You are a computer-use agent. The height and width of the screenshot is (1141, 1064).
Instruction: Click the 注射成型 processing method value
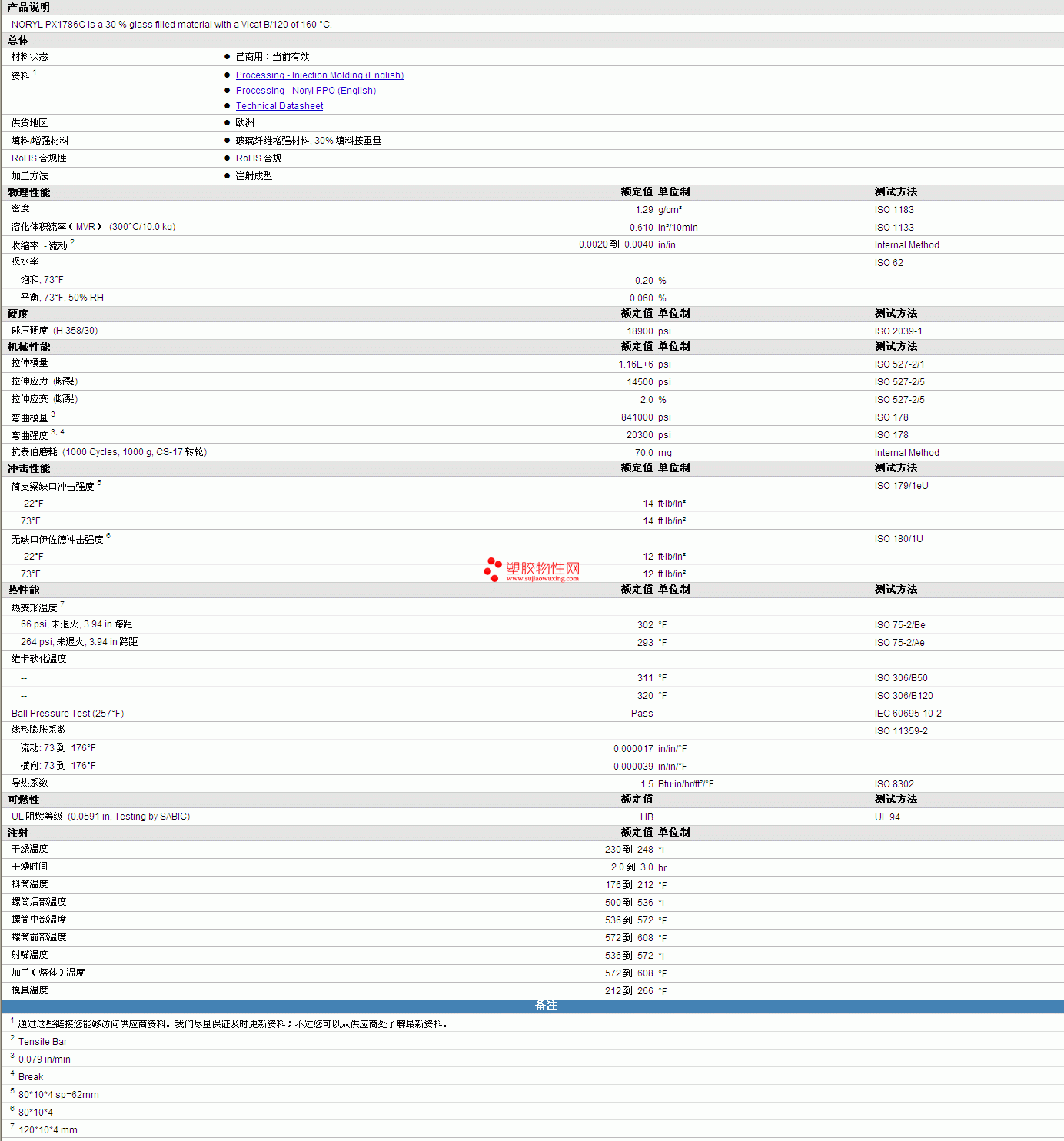(x=254, y=176)
